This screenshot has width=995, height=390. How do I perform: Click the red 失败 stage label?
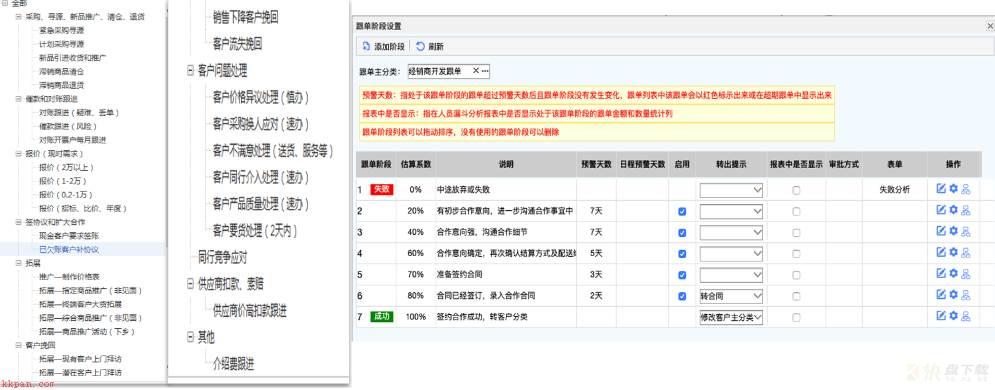383,189
